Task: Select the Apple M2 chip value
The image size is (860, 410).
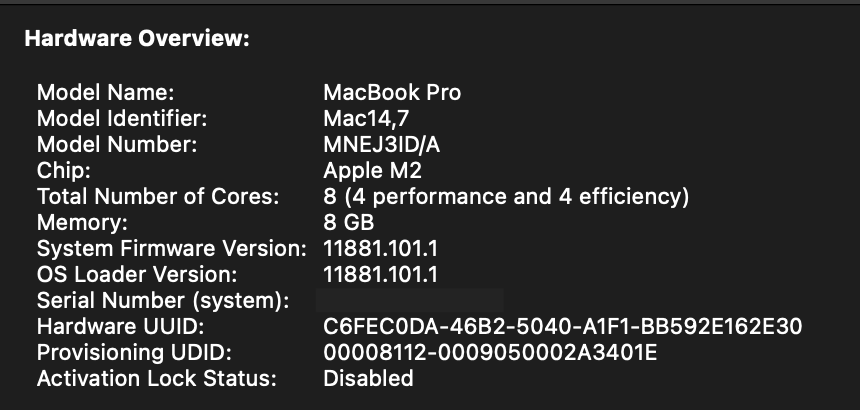Action: click(372, 171)
